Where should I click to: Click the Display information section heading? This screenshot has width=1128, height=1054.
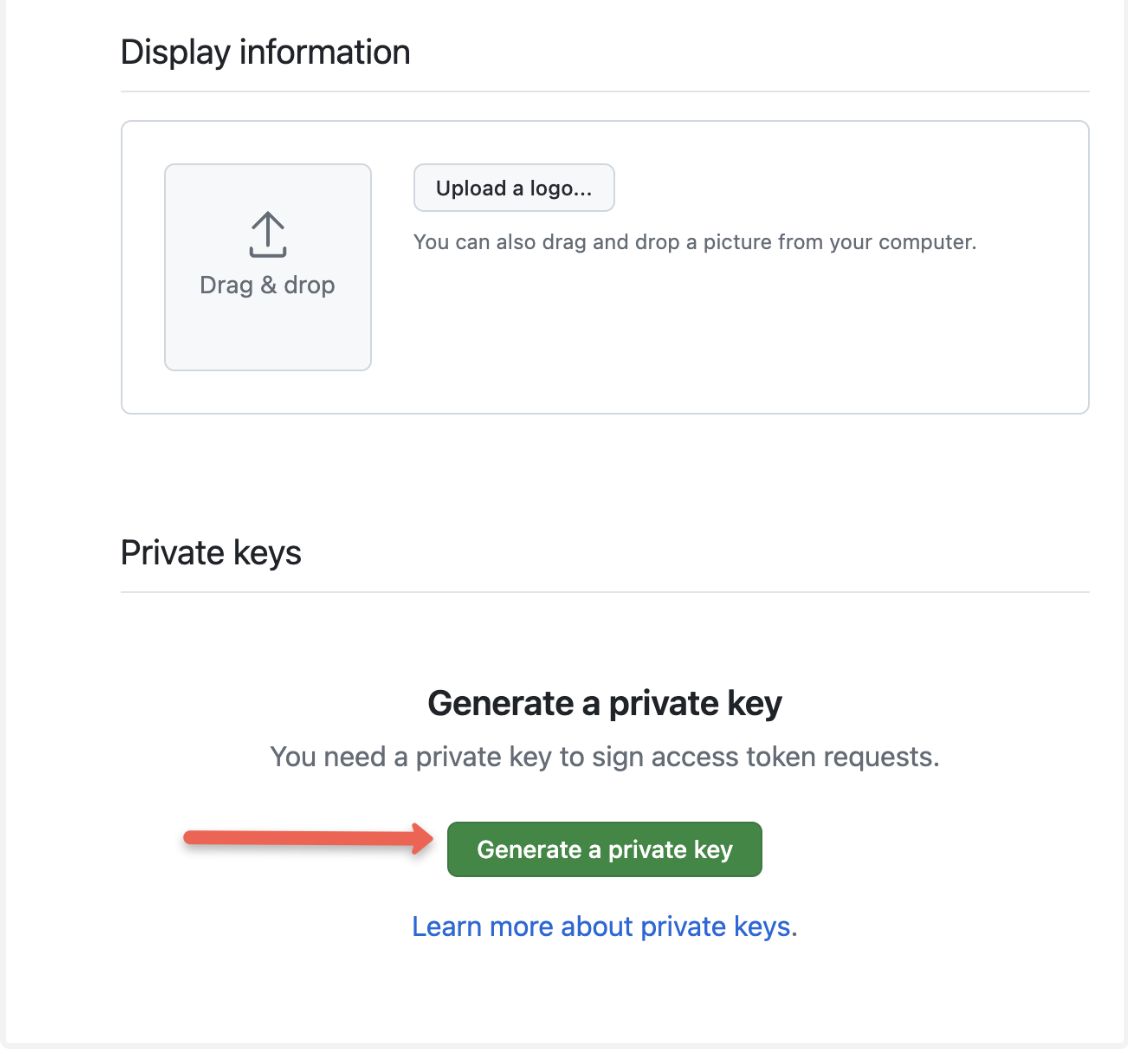click(x=265, y=53)
